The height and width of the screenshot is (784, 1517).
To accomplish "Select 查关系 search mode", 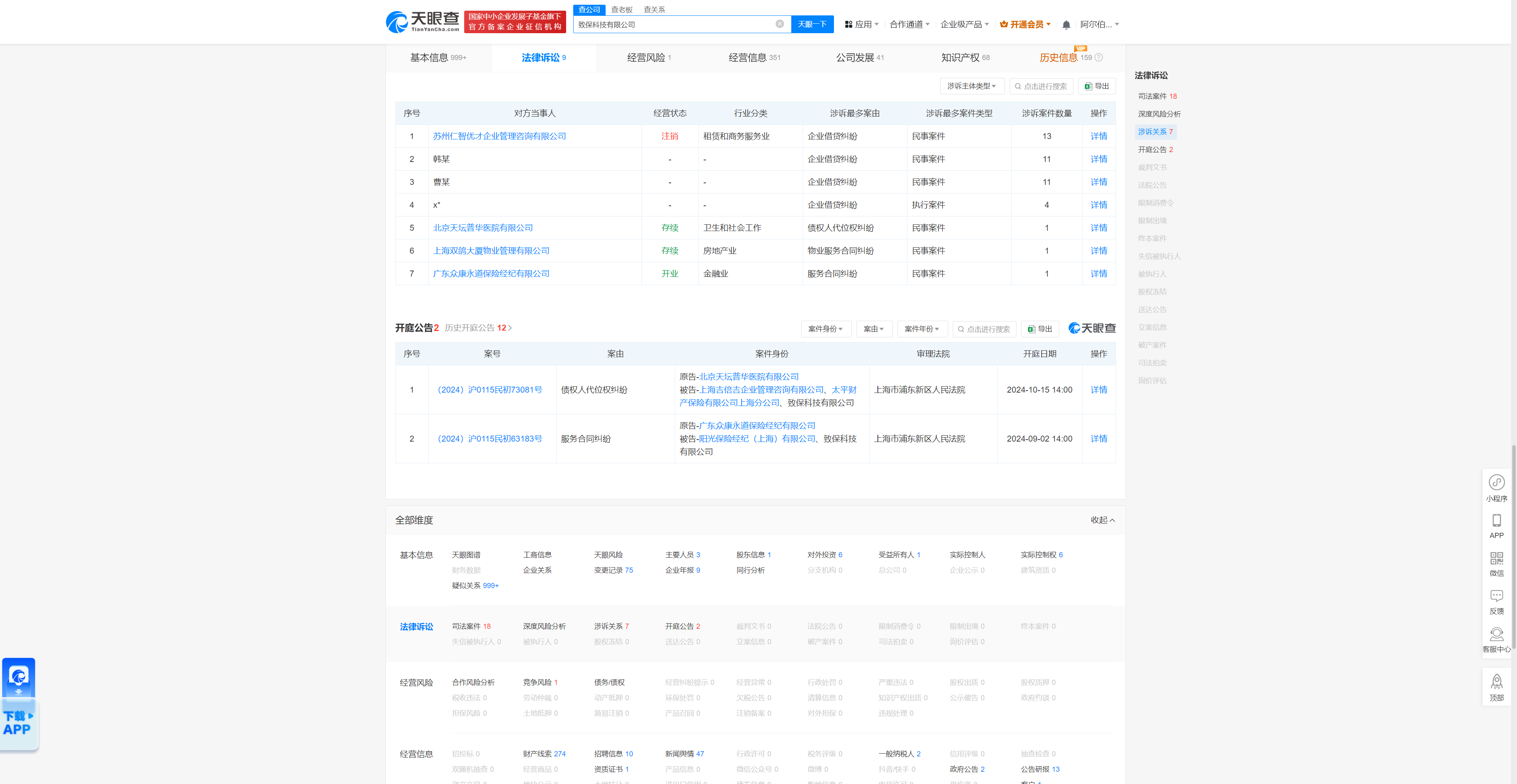I will tap(654, 9).
